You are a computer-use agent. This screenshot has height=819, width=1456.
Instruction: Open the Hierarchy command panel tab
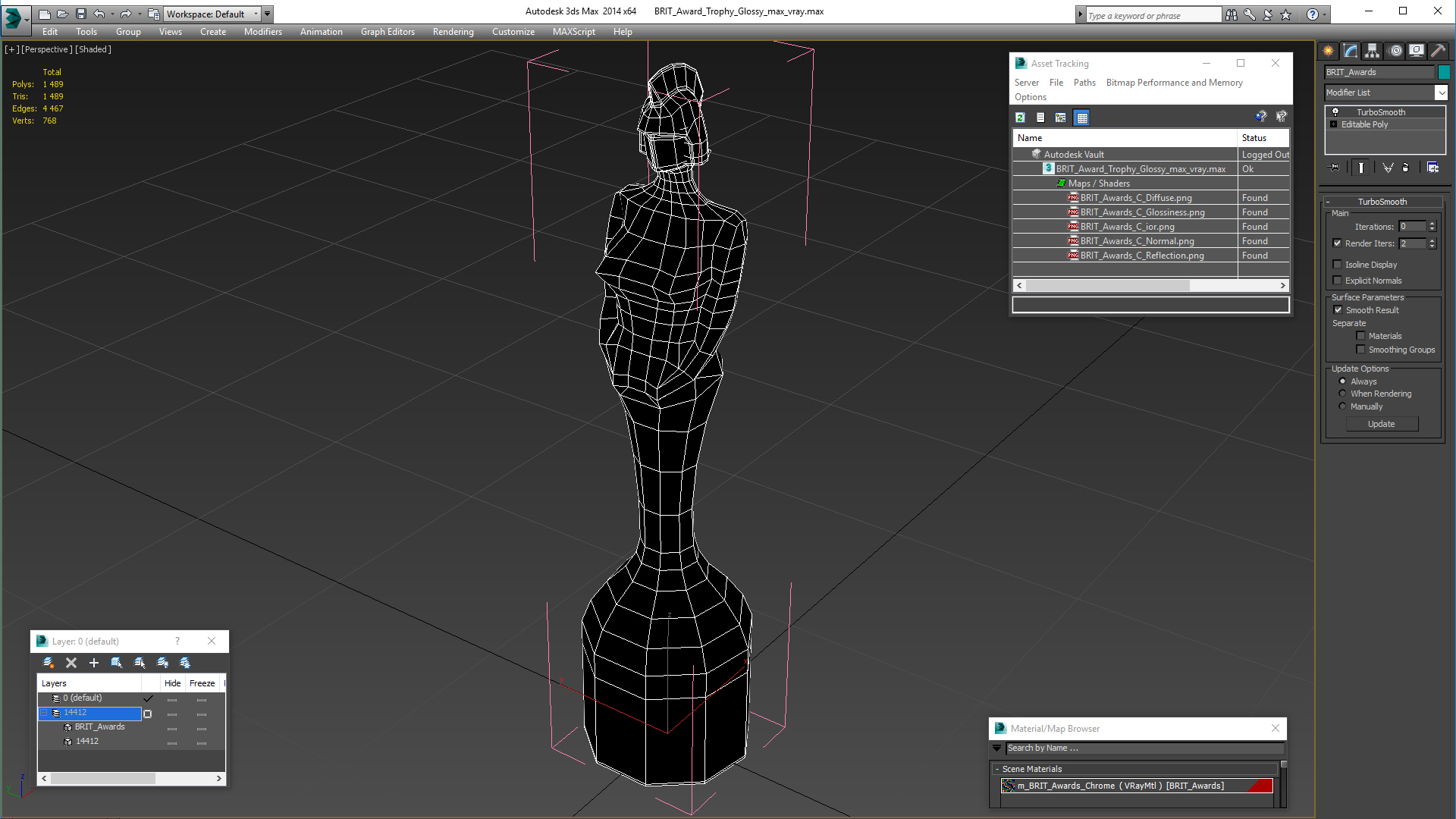point(1373,51)
